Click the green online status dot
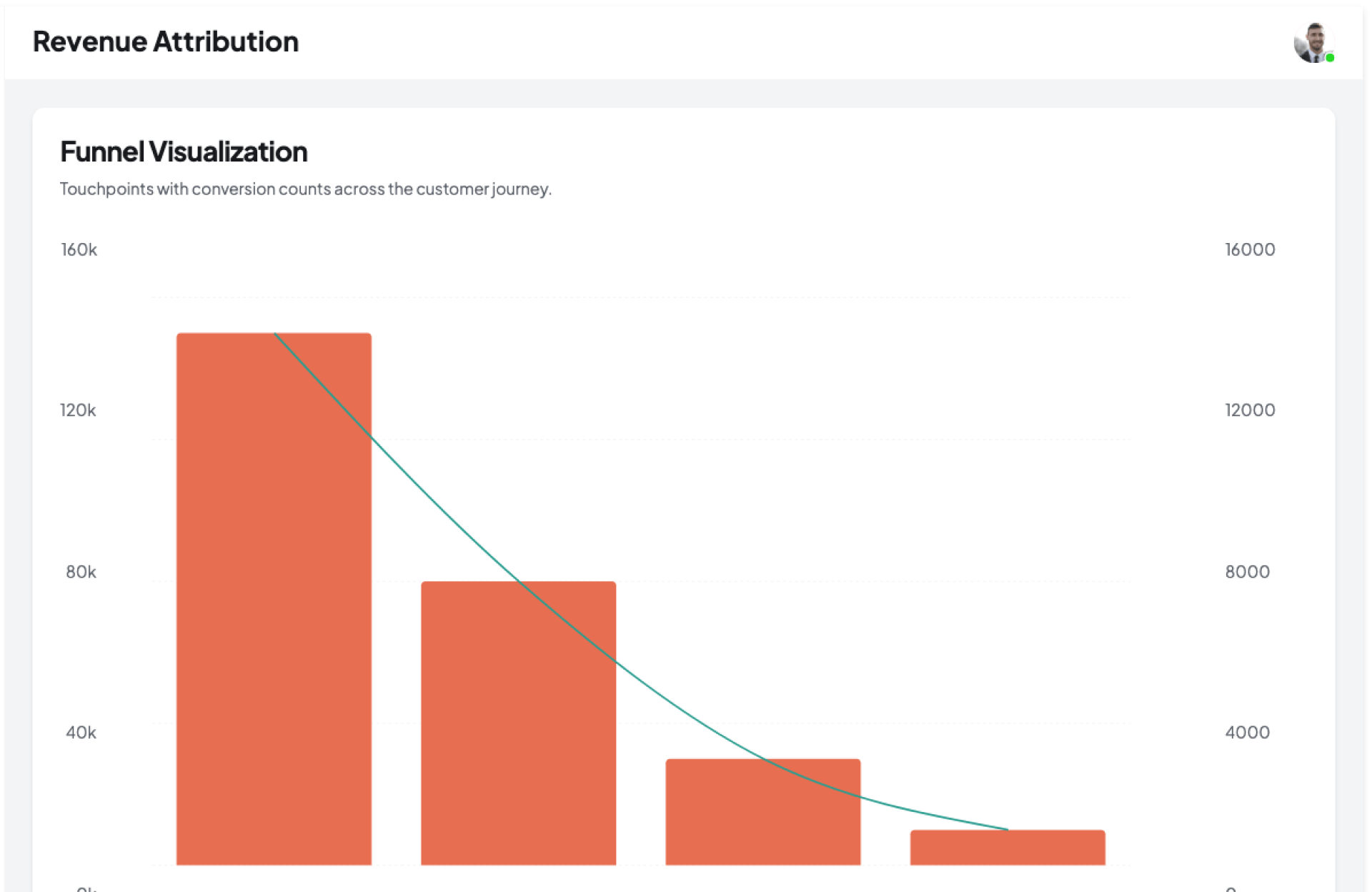 pos(1330,58)
